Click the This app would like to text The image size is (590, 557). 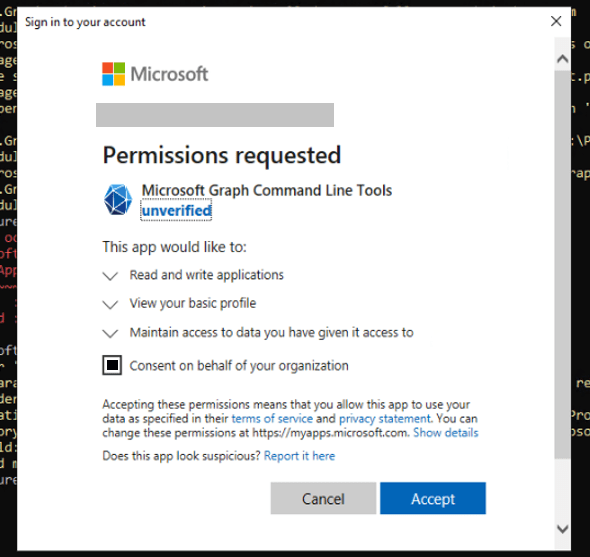175,247
